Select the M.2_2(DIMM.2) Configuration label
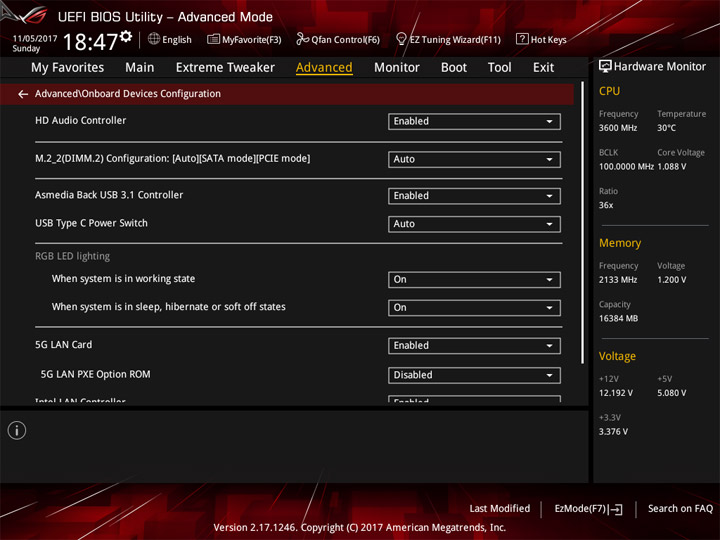This screenshot has height=540, width=720. [x=173, y=158]
